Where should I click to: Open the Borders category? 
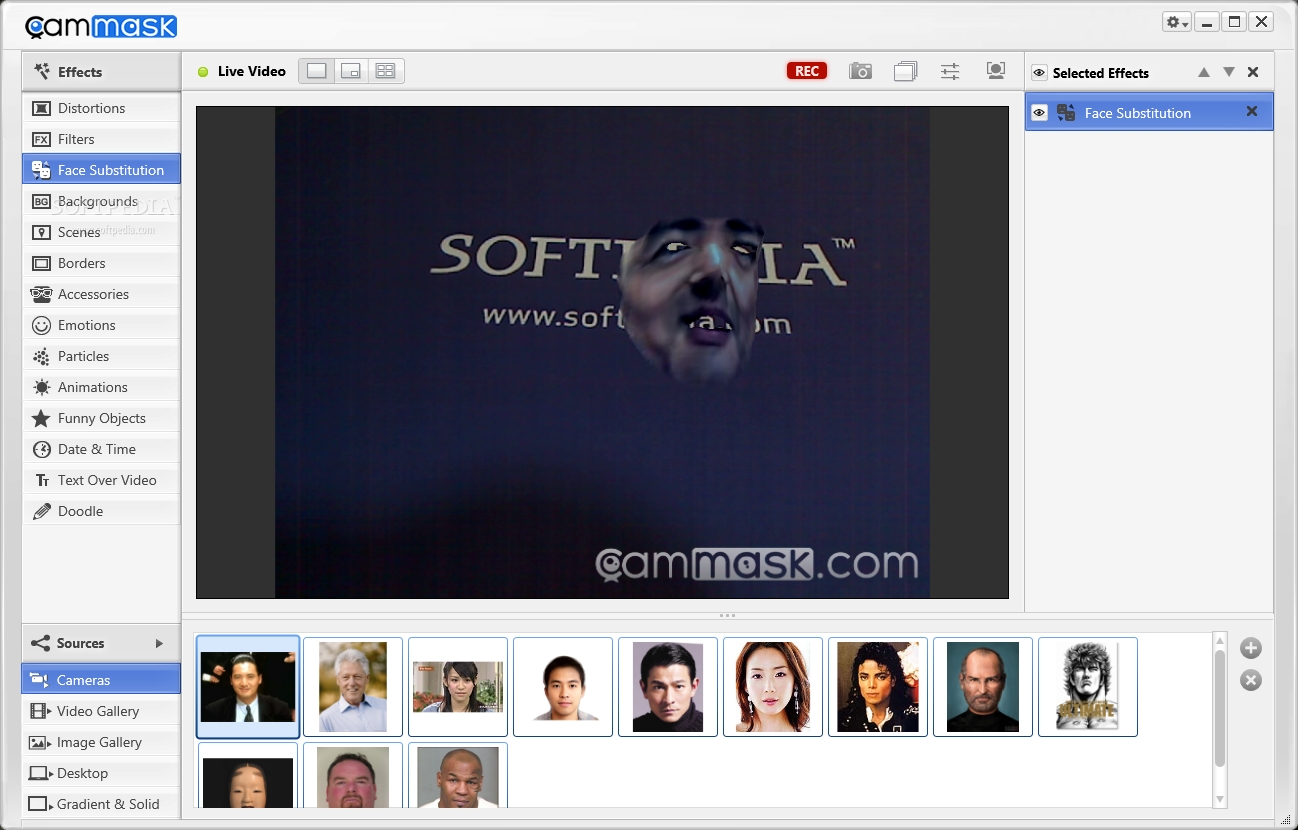[101, 263]
